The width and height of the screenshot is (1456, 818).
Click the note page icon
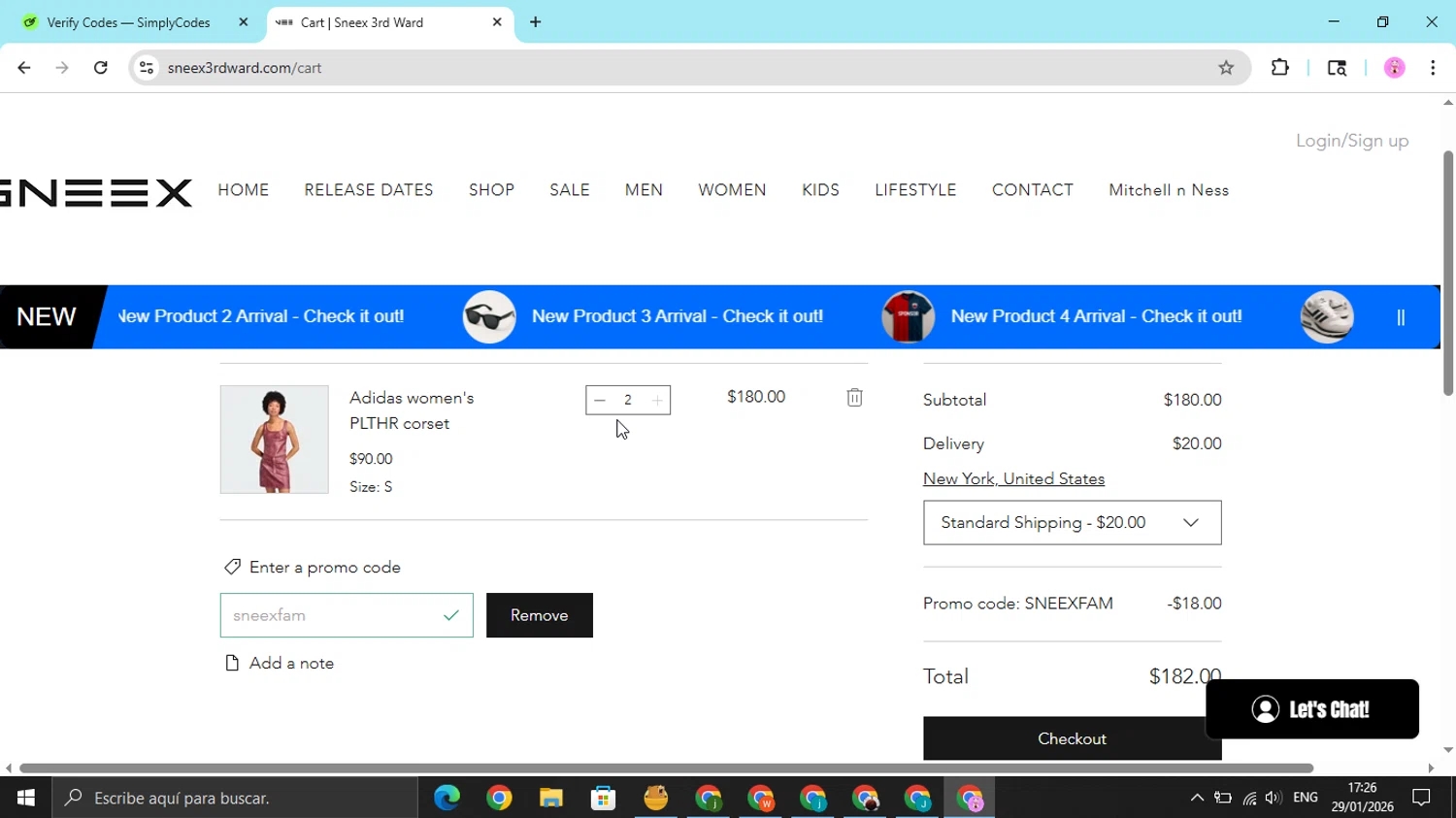[x=232, y=663]
